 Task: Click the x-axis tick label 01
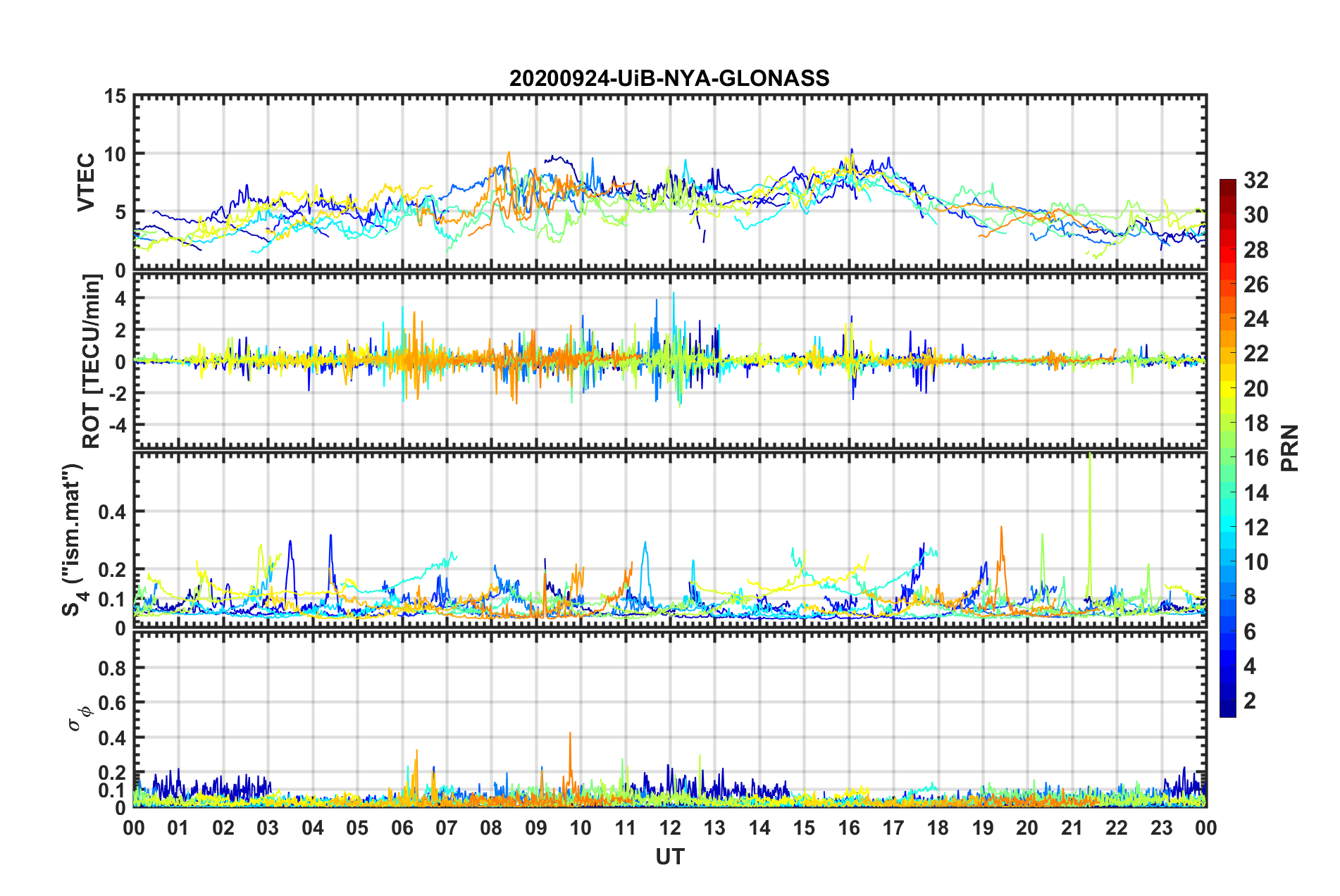[x=178, y=828]
